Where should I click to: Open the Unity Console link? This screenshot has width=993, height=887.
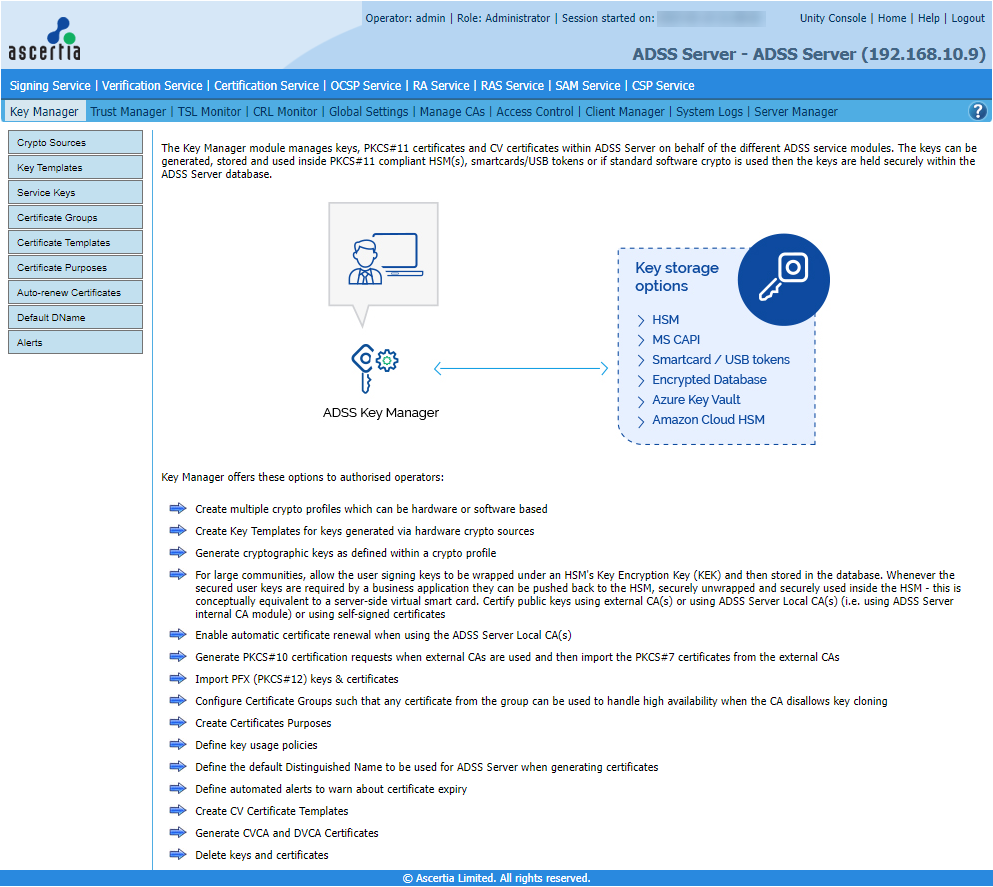tap(833, 18)
